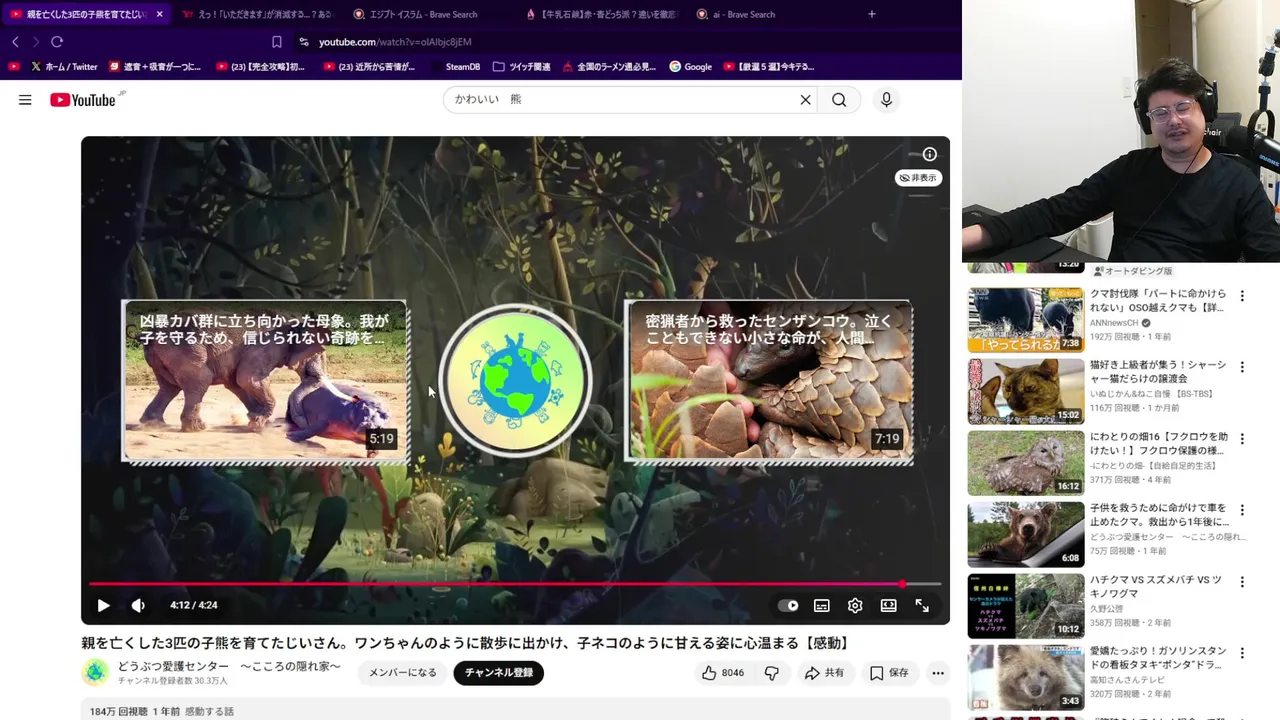
Task: Open the hippo vs elephant suggested video
Action: pyautogui.click(x=265, y=381)
